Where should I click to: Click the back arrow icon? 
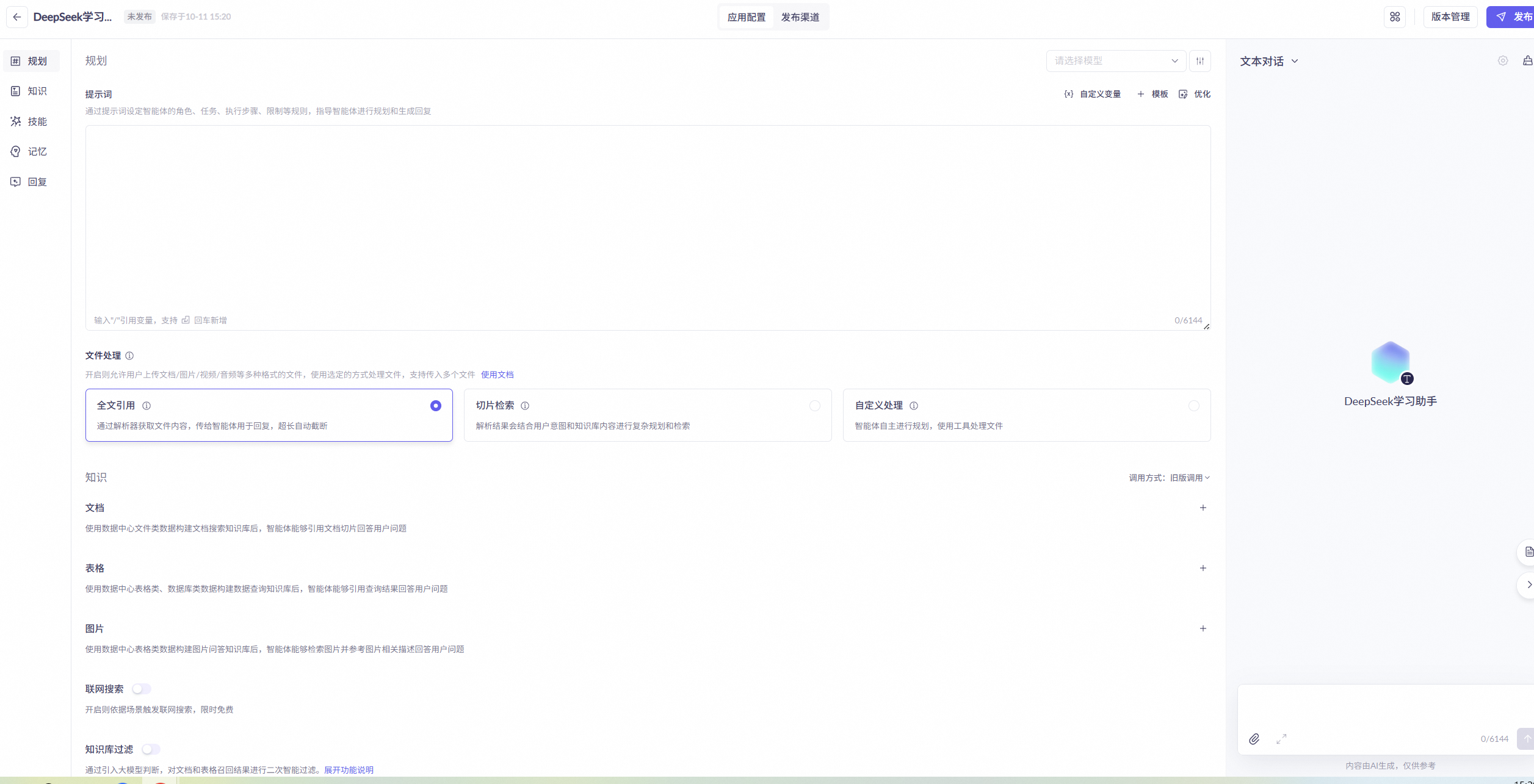pos(17,17)
